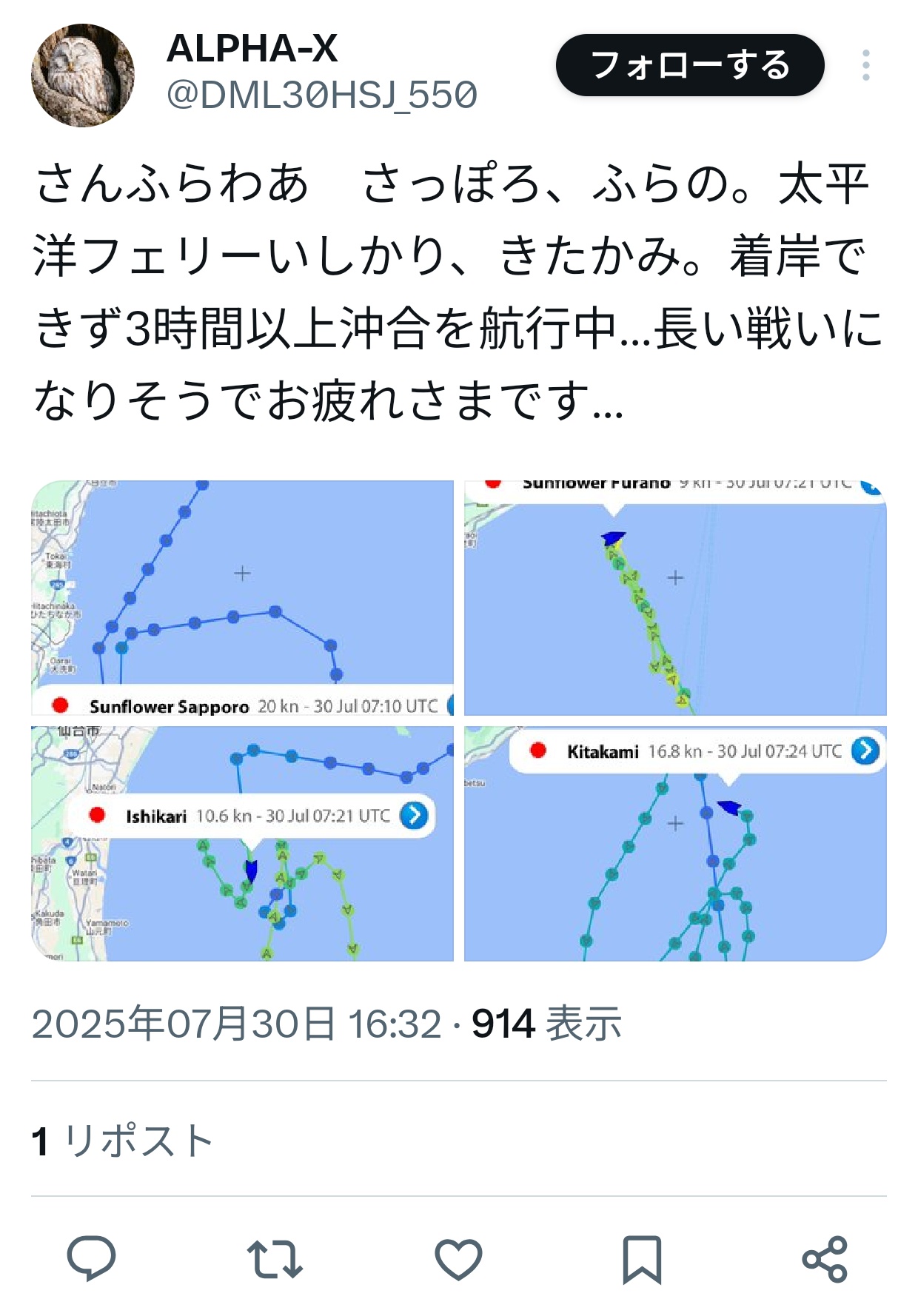Open the Kitakami route map image
918x1316 pixels.
point(675,844)
